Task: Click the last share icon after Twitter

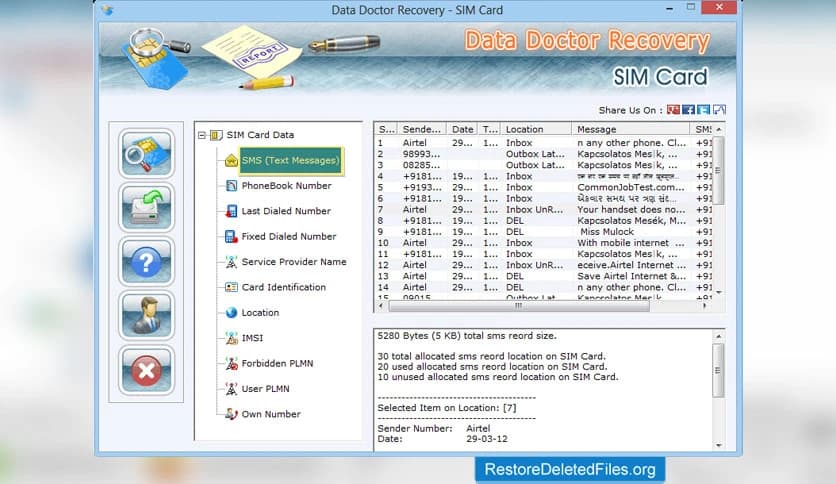Action: (719, 110)
